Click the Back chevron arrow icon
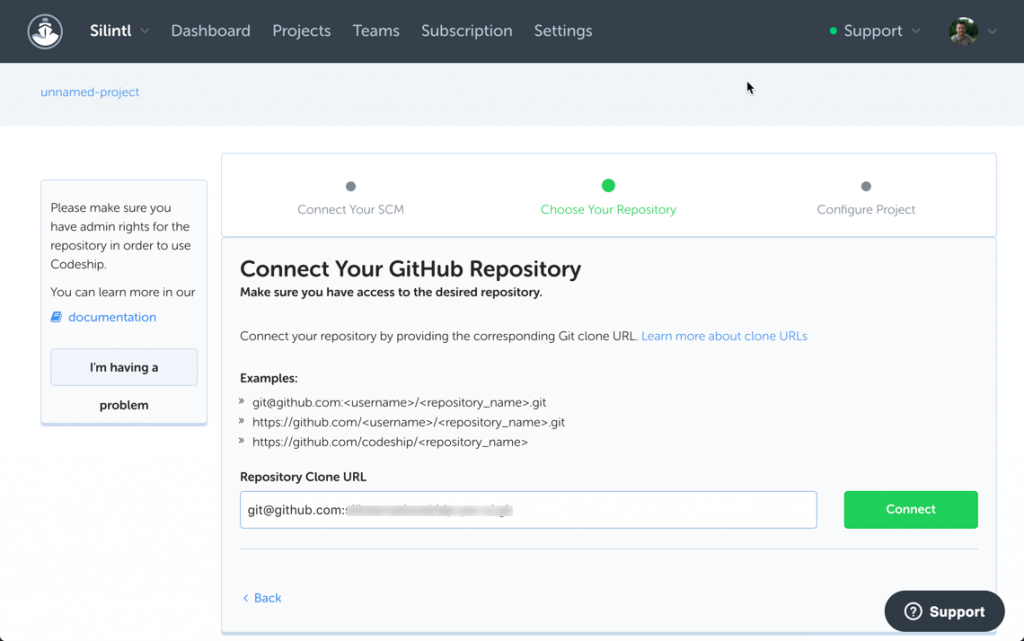This screenshot has width=1024, height=641. coord(246,598)
